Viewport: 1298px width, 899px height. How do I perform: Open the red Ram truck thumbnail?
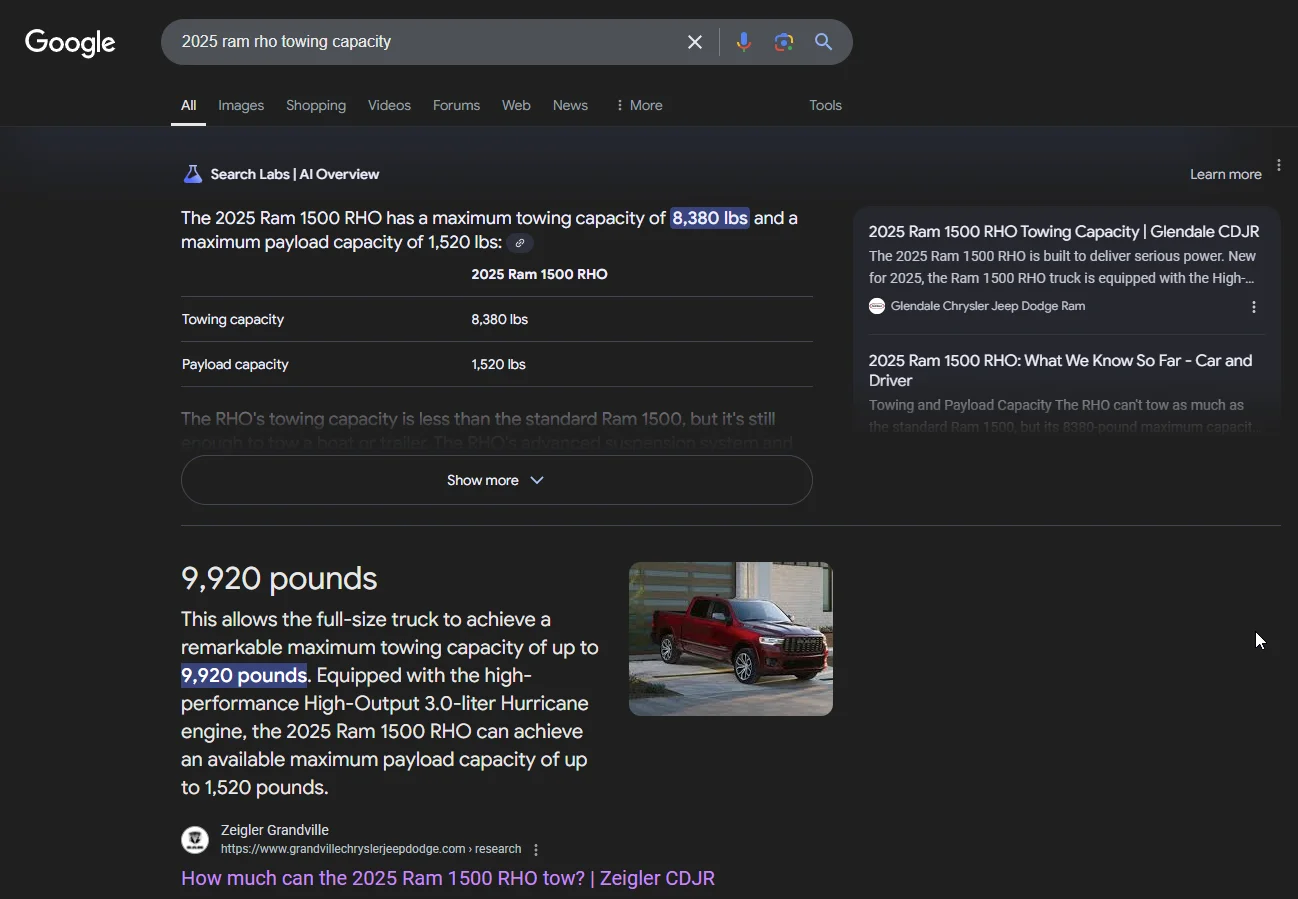coord(730,639)
